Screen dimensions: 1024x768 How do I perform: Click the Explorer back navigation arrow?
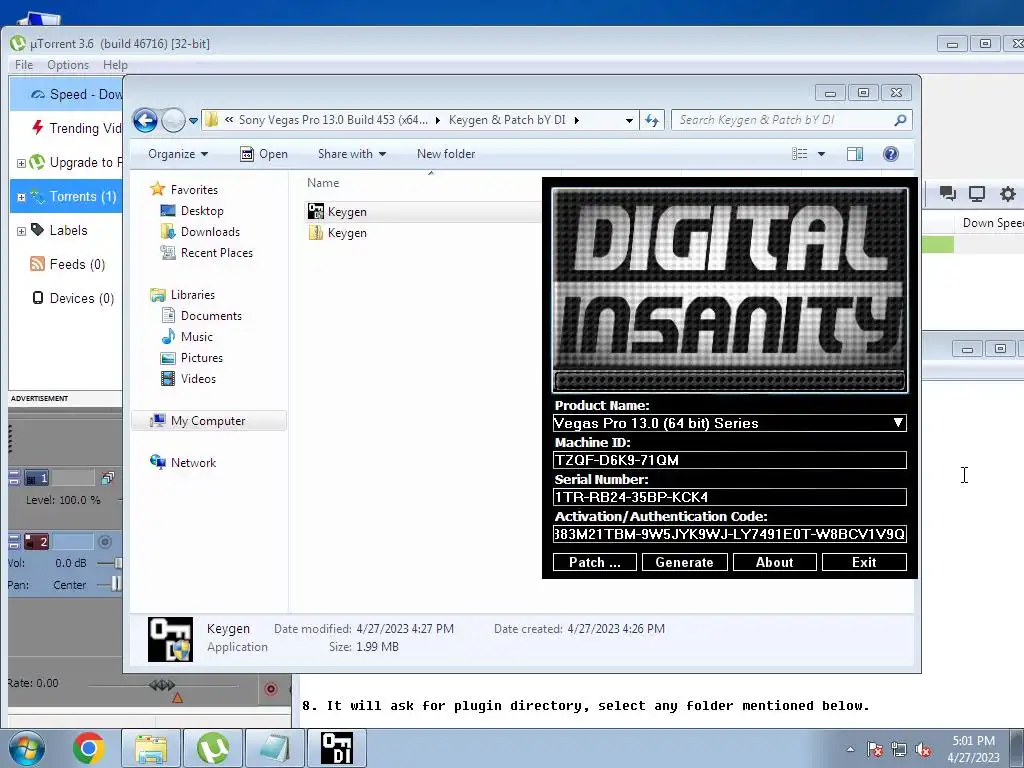click(145, 120)
